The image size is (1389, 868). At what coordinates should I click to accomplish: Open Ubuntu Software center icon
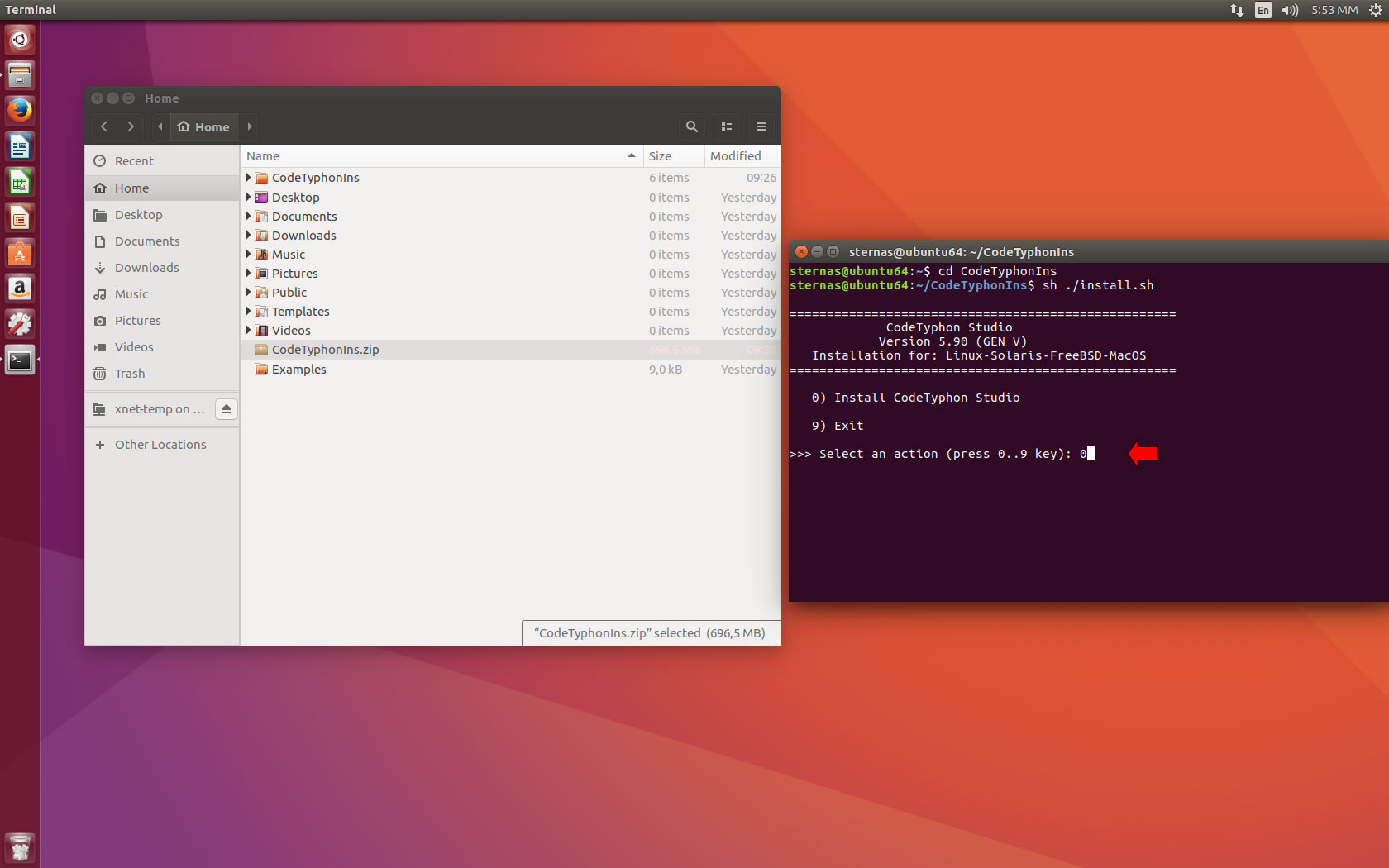(x=20, y=253)
